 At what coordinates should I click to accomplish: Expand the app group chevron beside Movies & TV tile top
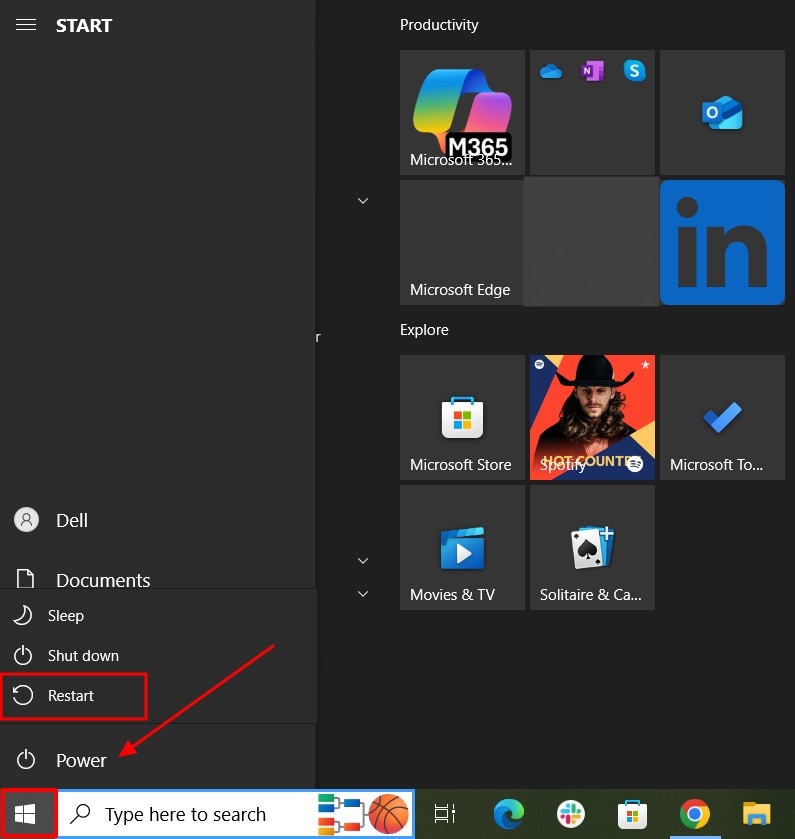(x=363, y=561)
